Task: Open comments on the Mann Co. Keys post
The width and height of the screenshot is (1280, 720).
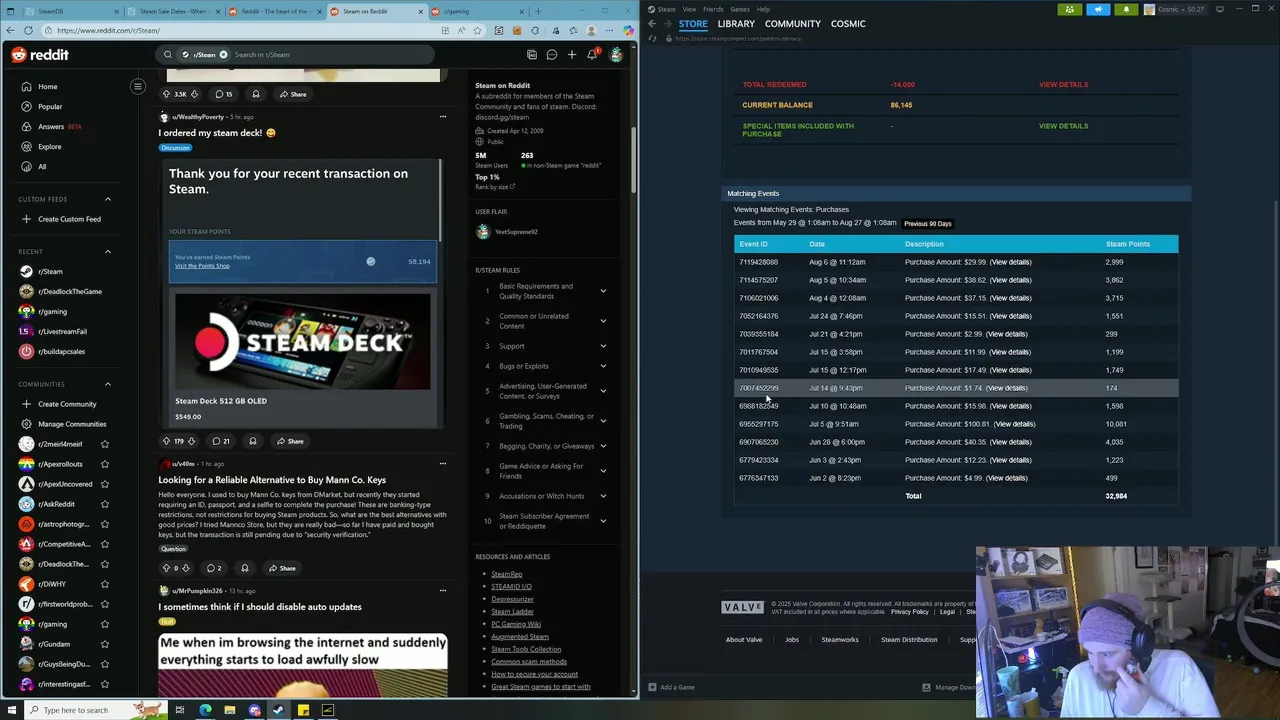Action: tap(214, 568)
